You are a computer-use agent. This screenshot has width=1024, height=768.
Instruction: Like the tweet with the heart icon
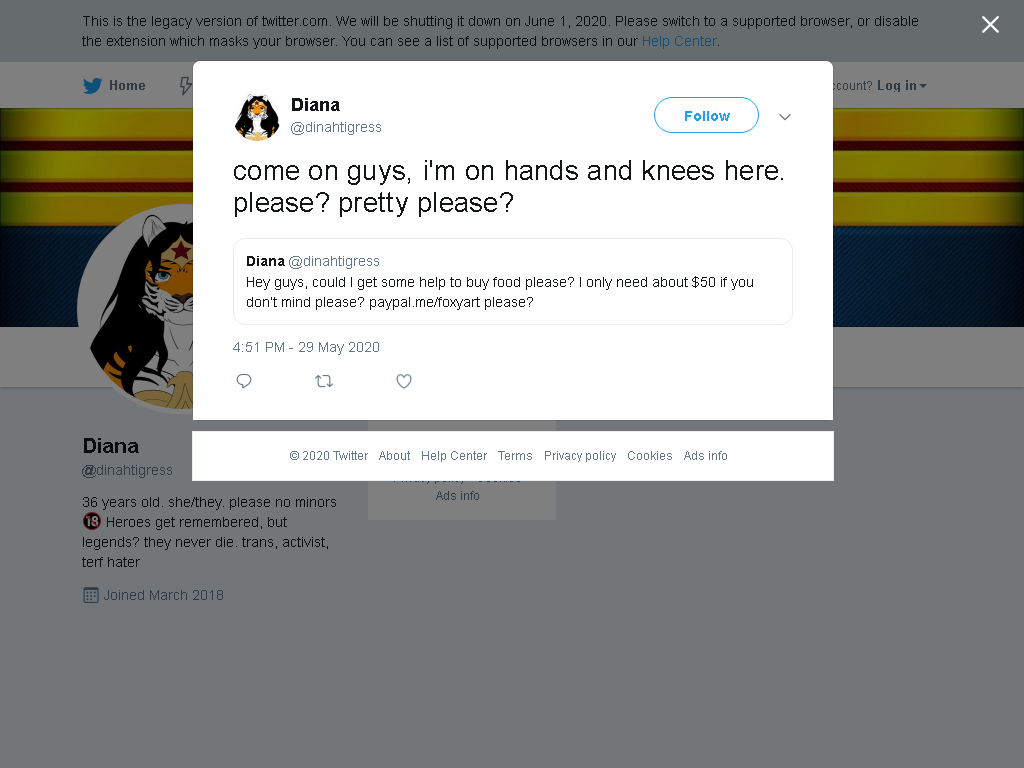pos(404,381)
